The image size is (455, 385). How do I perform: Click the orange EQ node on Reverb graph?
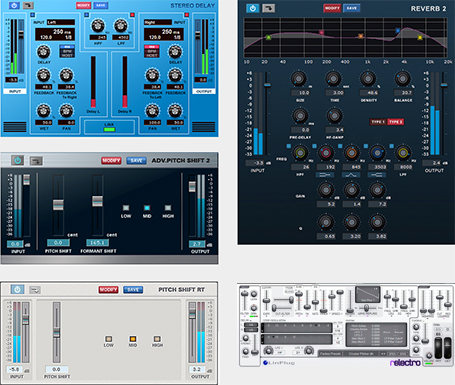(360, 36)
